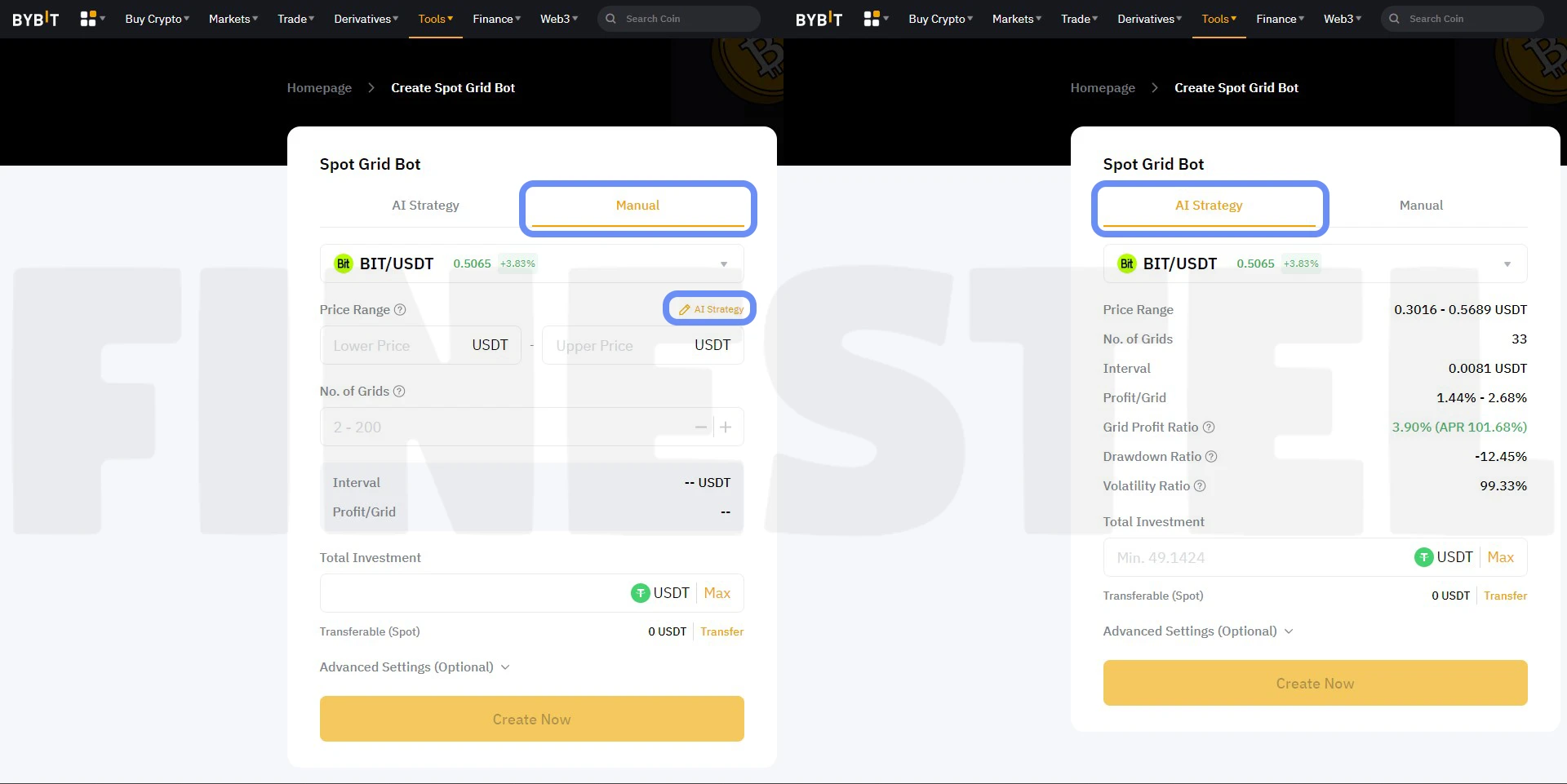Focus Upper Price input field
Screen dimensions: 1567x784
click(643, 345)
